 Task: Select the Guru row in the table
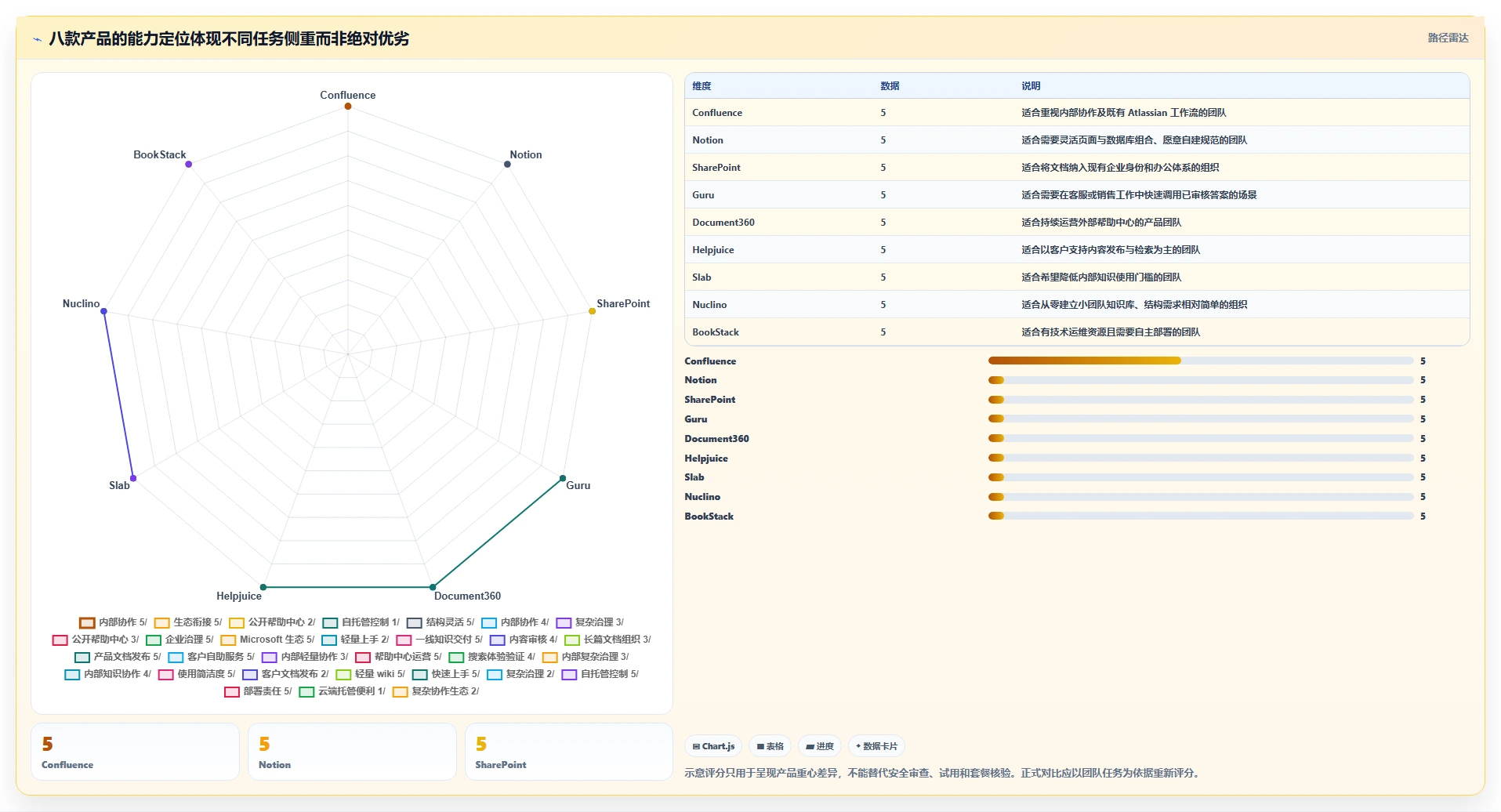pyautogui.click(x=1077, y=195)
